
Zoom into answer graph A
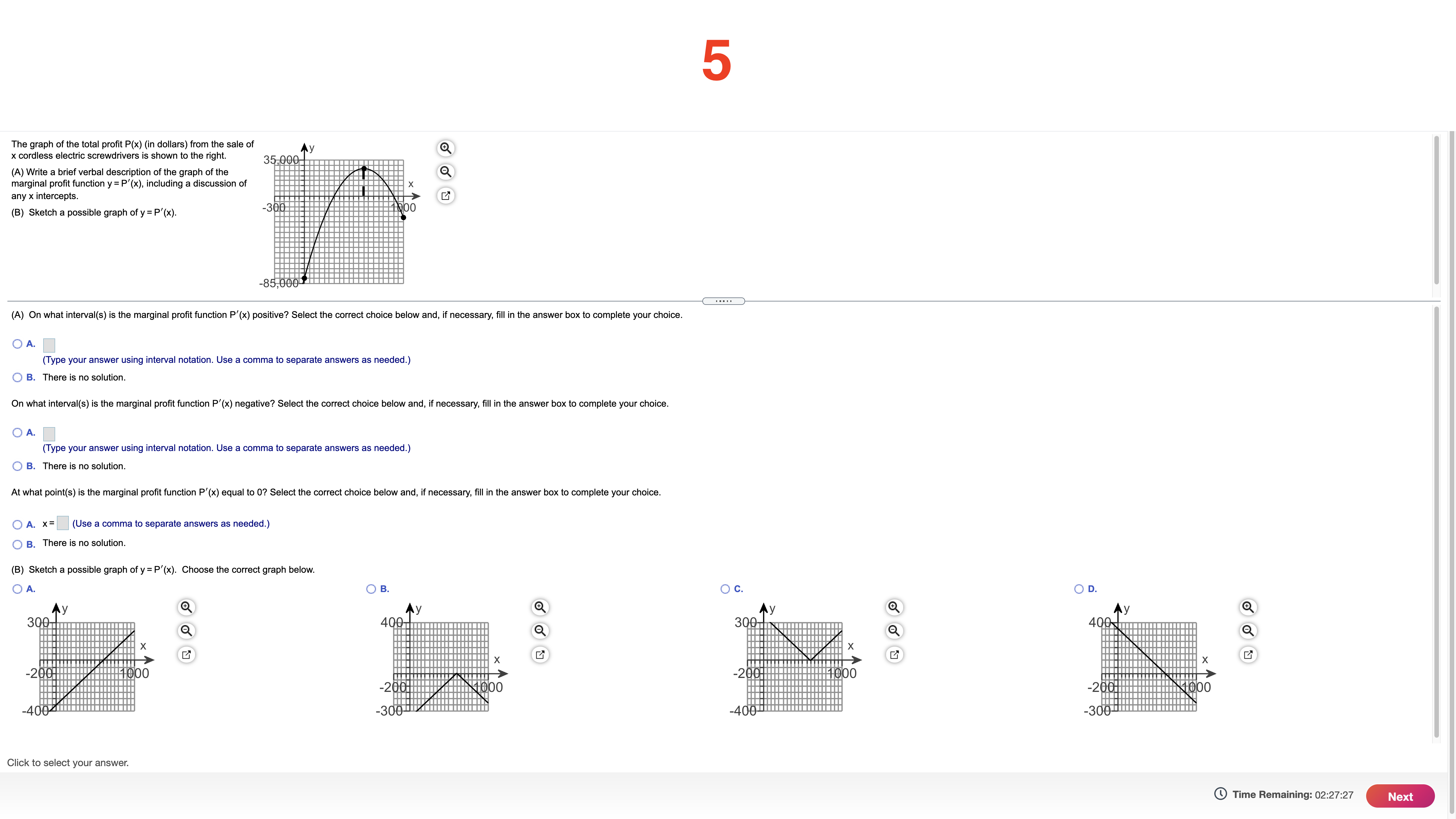(187, 607)
